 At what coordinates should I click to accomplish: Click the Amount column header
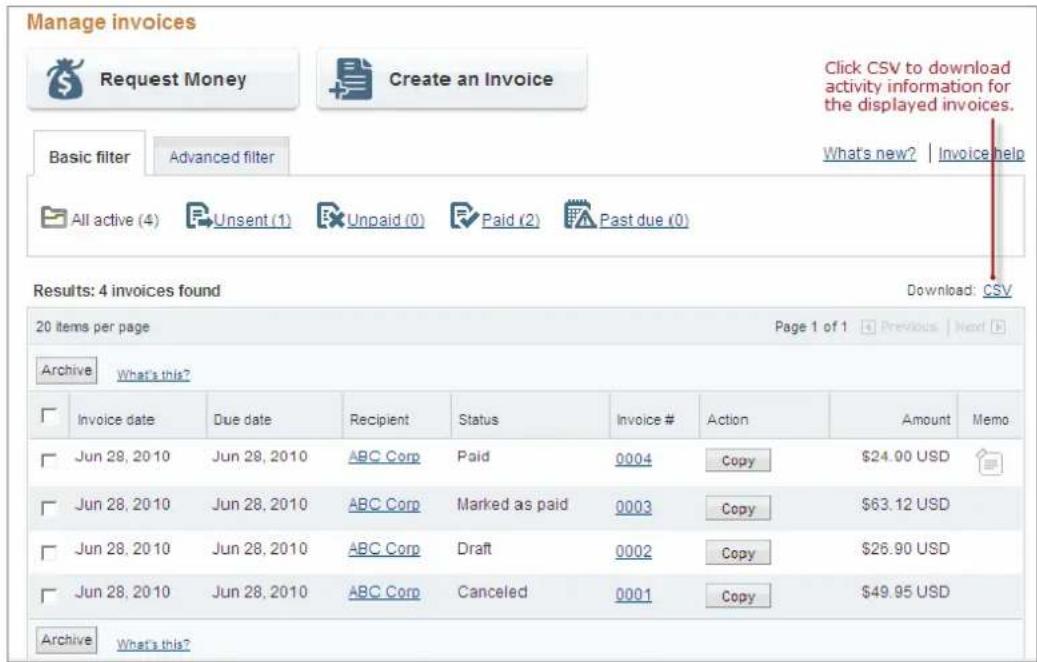[926, 420]
